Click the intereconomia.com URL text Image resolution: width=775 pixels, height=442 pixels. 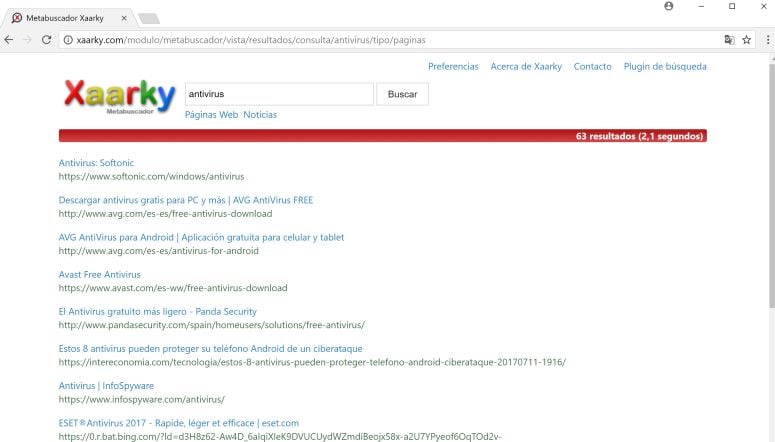pyautogui.click(x=312, y=362)
